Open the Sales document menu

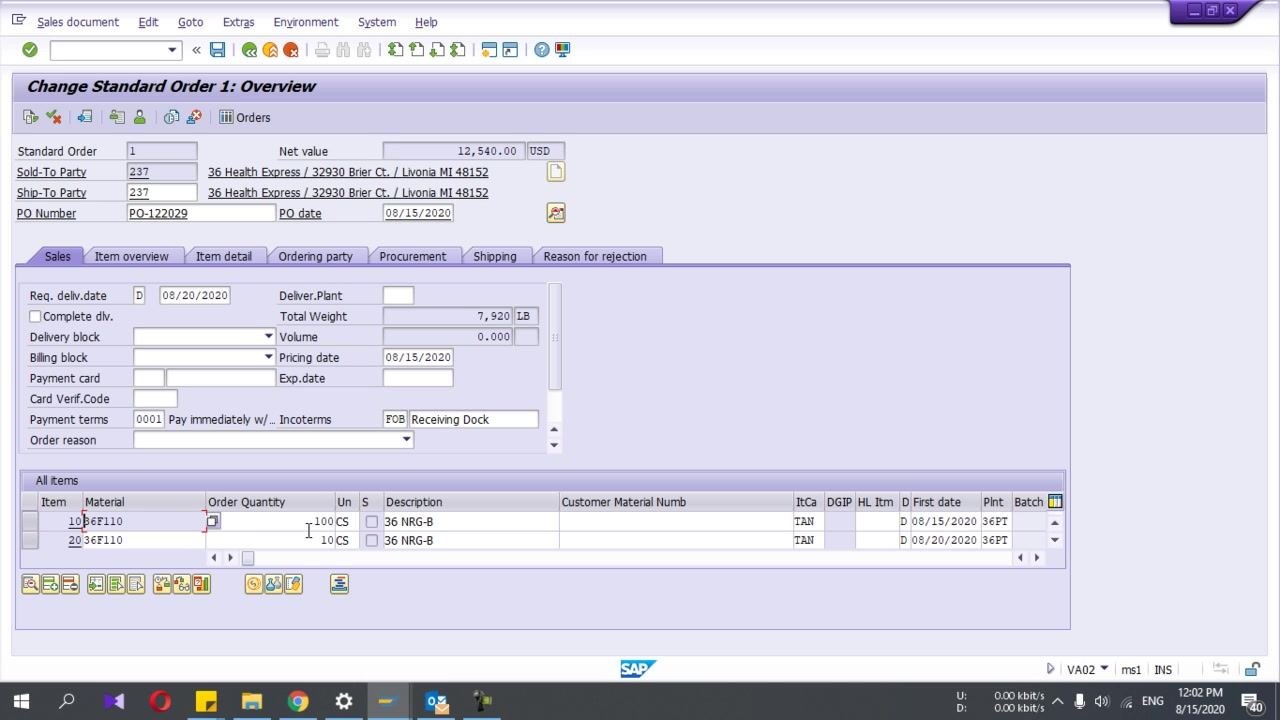[x=78, y=22]
